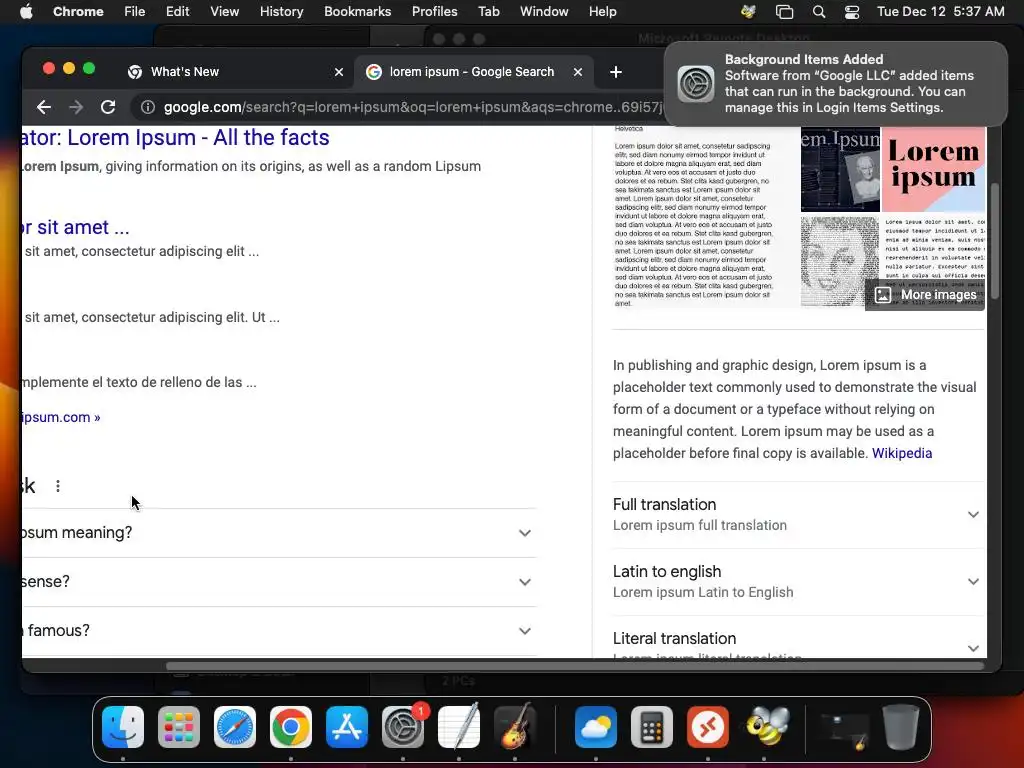Open the File menu
Image resolution: width=1024 pixels, height=768 pixels.
click(x=135, y=12)
